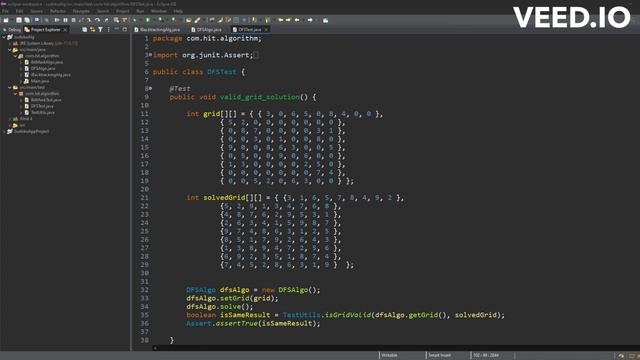Click the Save All toolbar icon
The height and width of the screenshot is (360, 640).
click(x=27, y=20)
